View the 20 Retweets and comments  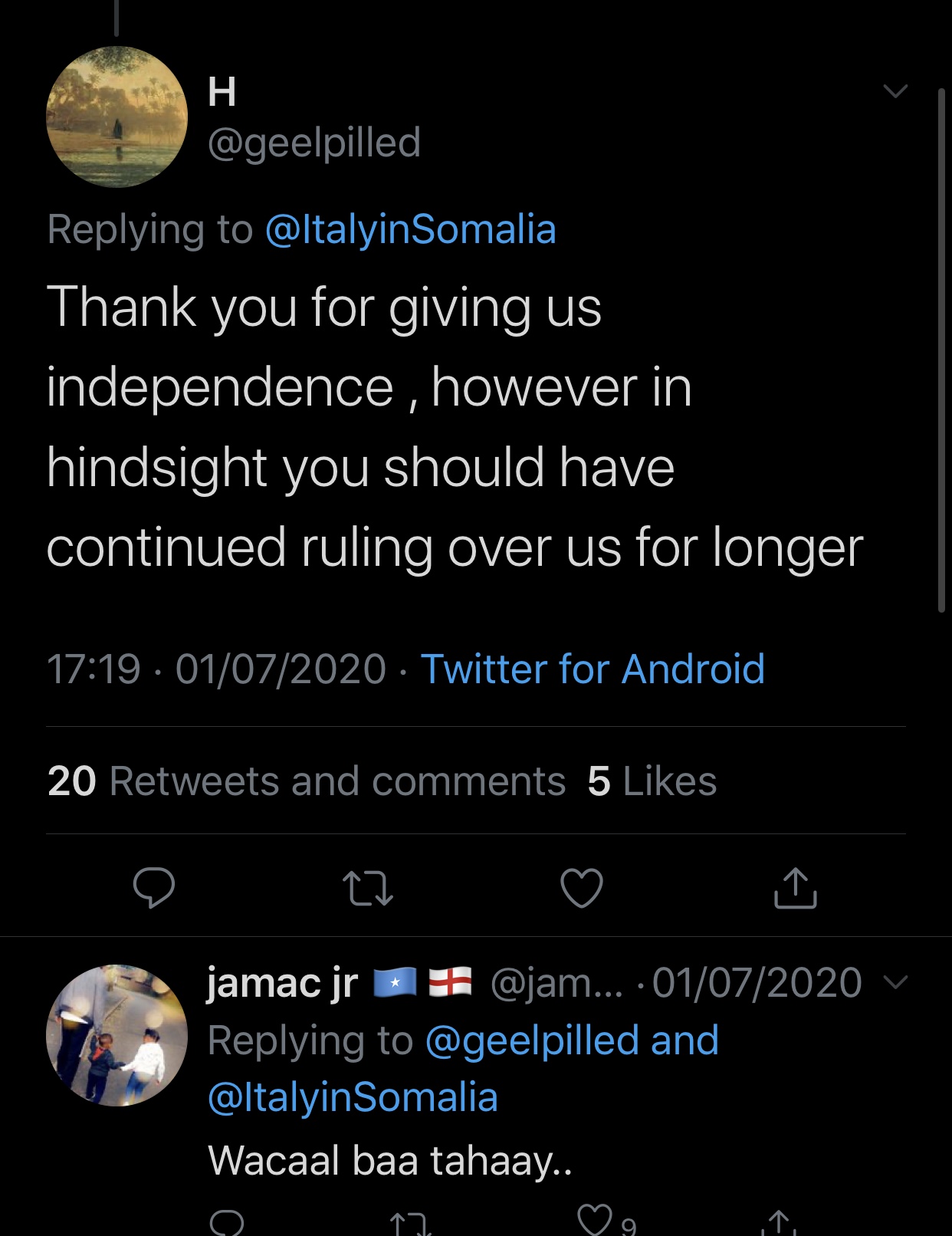tap(307, 781)
